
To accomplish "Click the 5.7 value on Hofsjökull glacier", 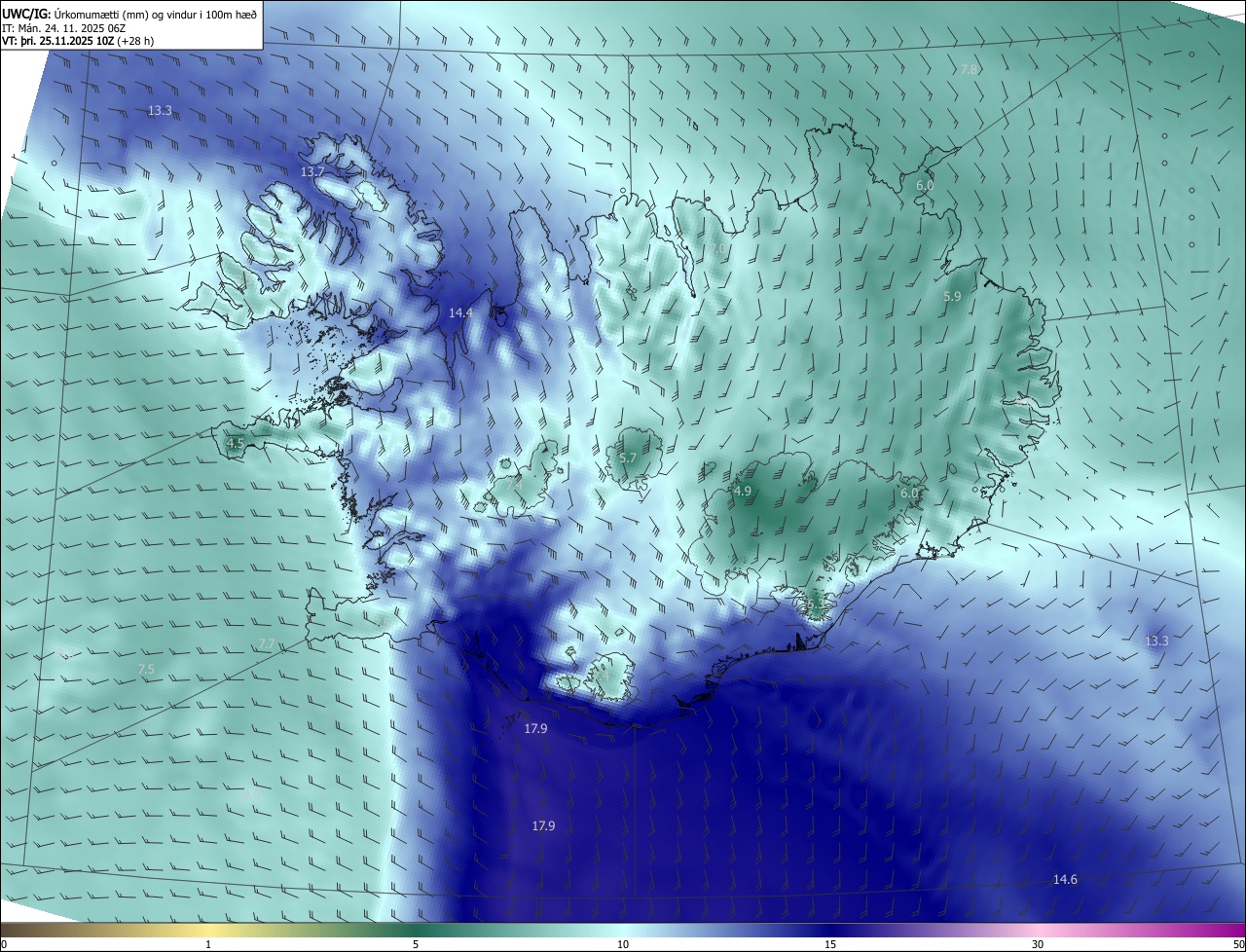I will [628, 458].
